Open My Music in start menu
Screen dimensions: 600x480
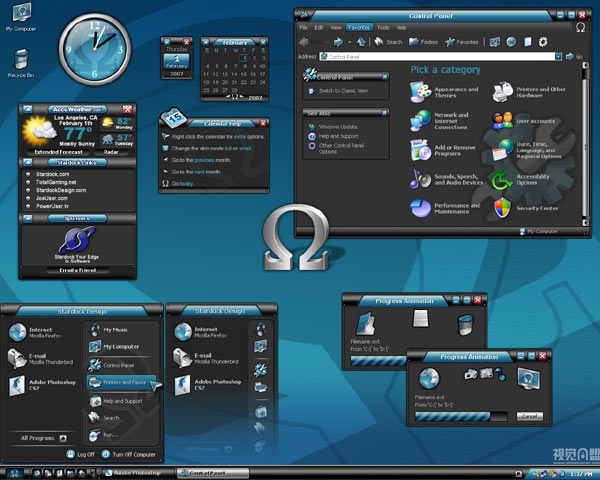pyautogui.click(x=109, y=330)
